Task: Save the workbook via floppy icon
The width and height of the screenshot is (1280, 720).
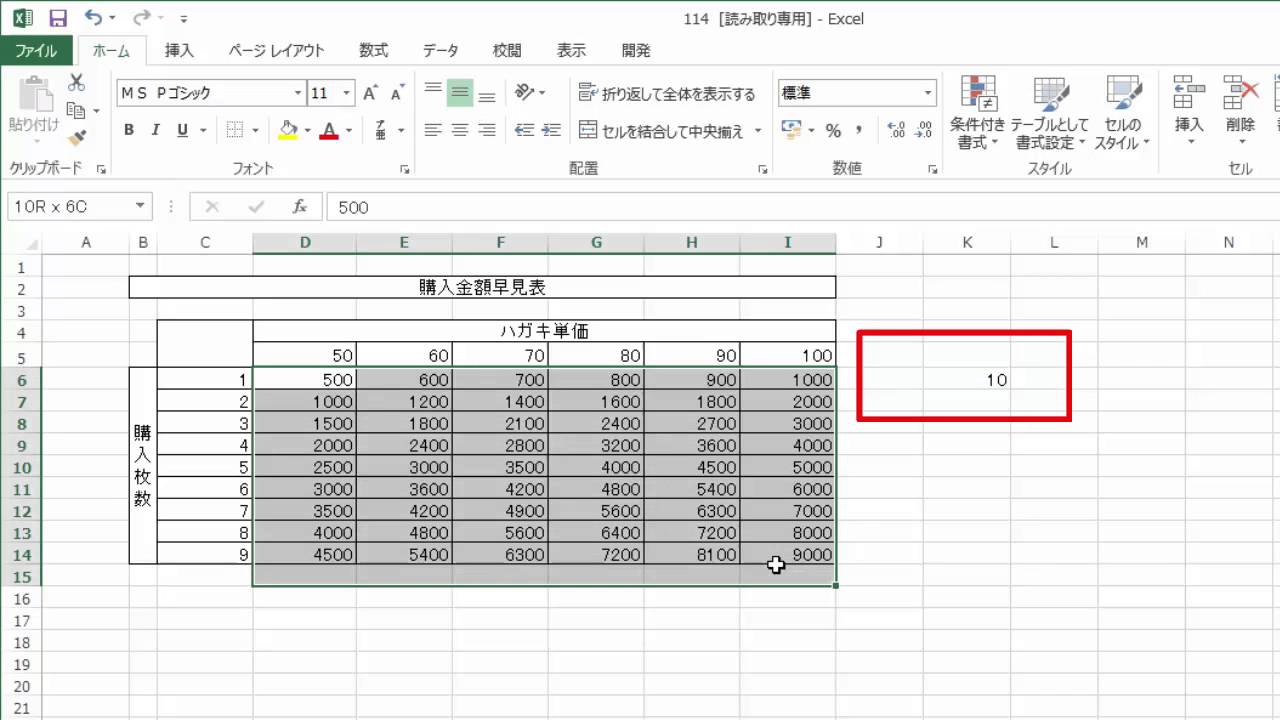Action: coord(58,18)
